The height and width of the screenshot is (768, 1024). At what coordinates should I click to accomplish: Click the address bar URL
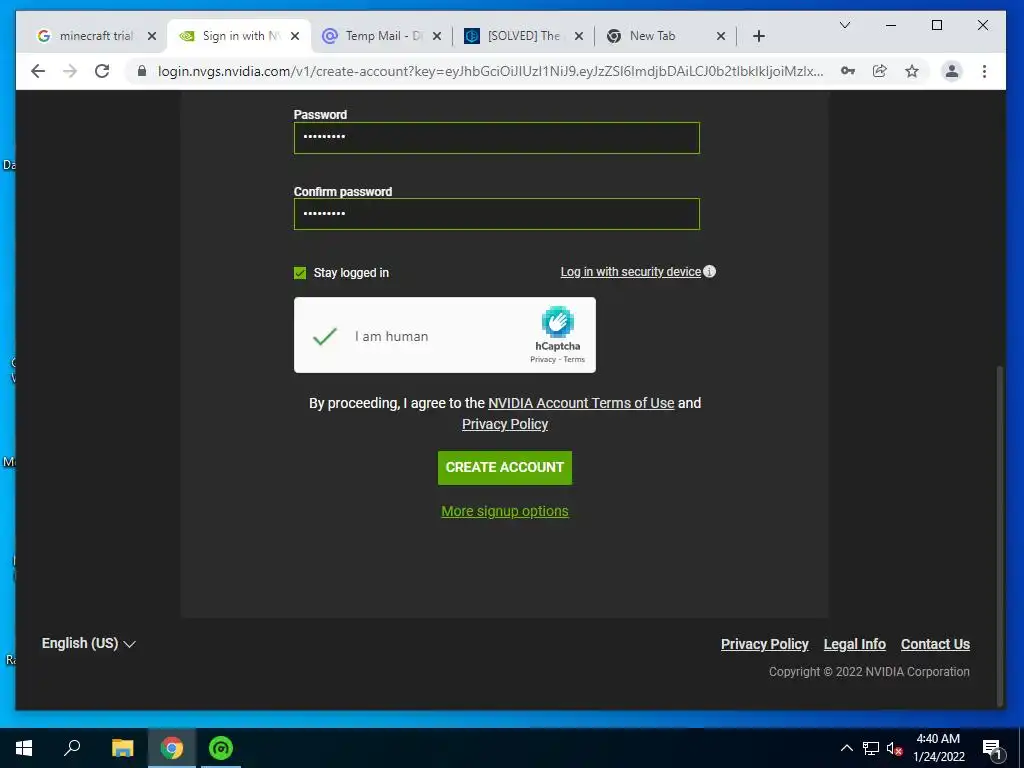coord(490,71)
